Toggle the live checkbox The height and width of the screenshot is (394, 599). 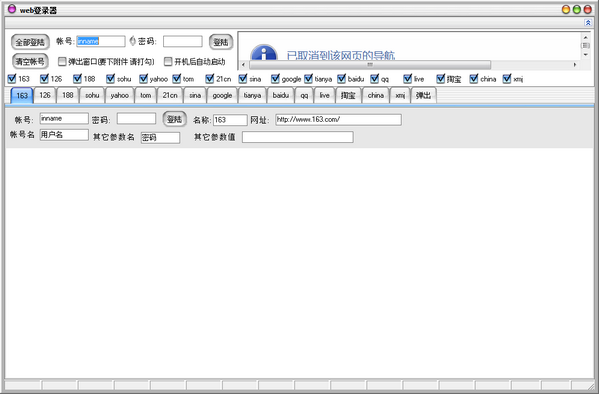[408, 79]
